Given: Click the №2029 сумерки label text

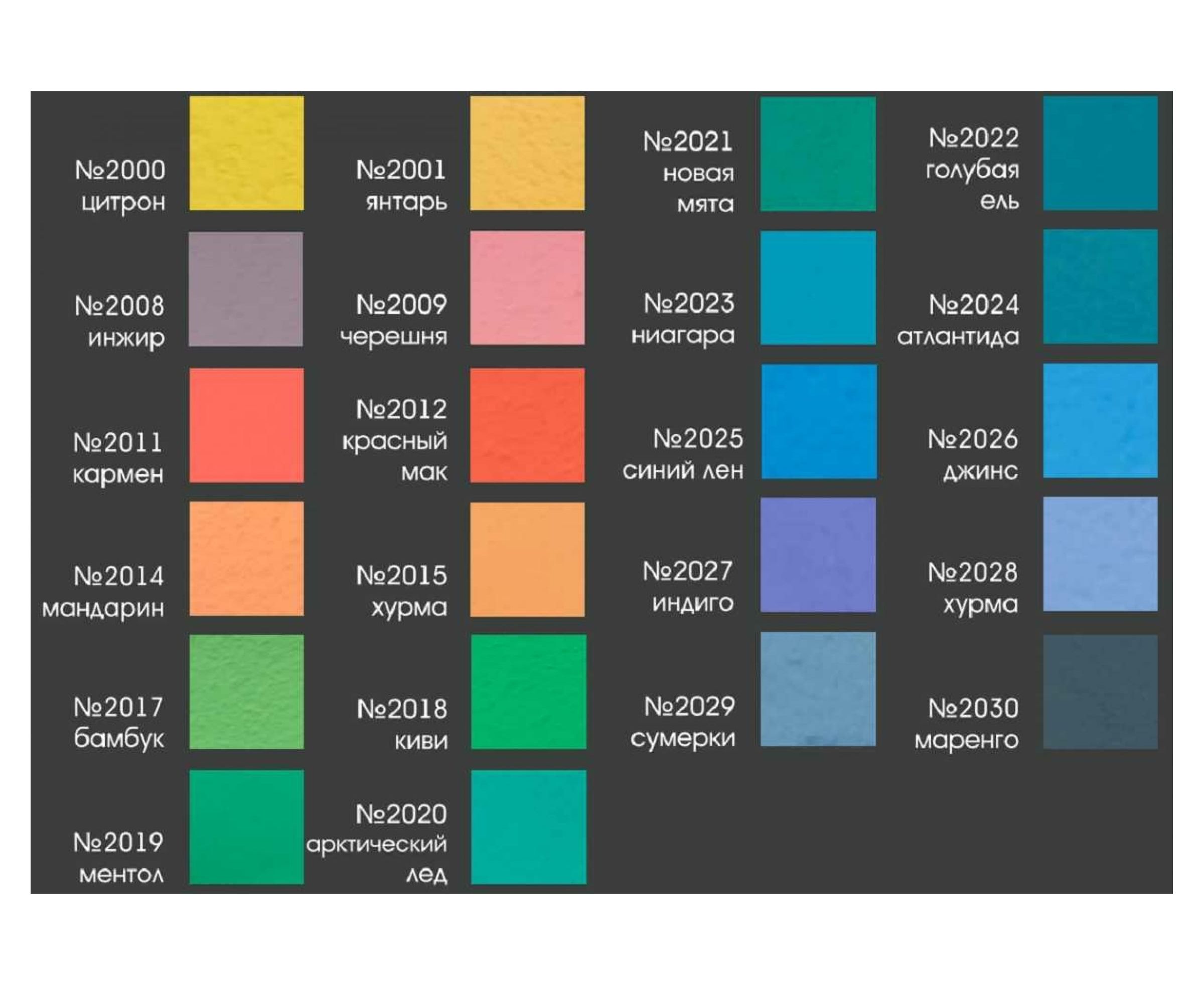Looking at the screenshot, I should (683, 722).
